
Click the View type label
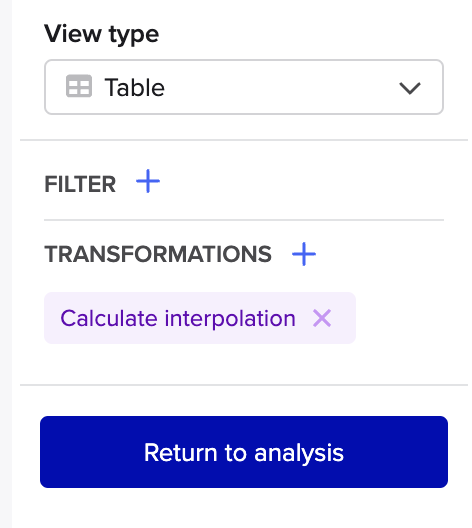click(101, 34)
